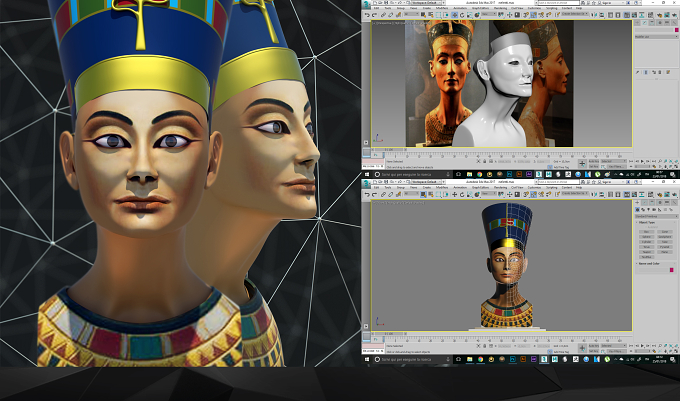Click Select and Move in upper 3ds Max window
The height and width of the screenshot is (401, 680).
pos(454,15)
